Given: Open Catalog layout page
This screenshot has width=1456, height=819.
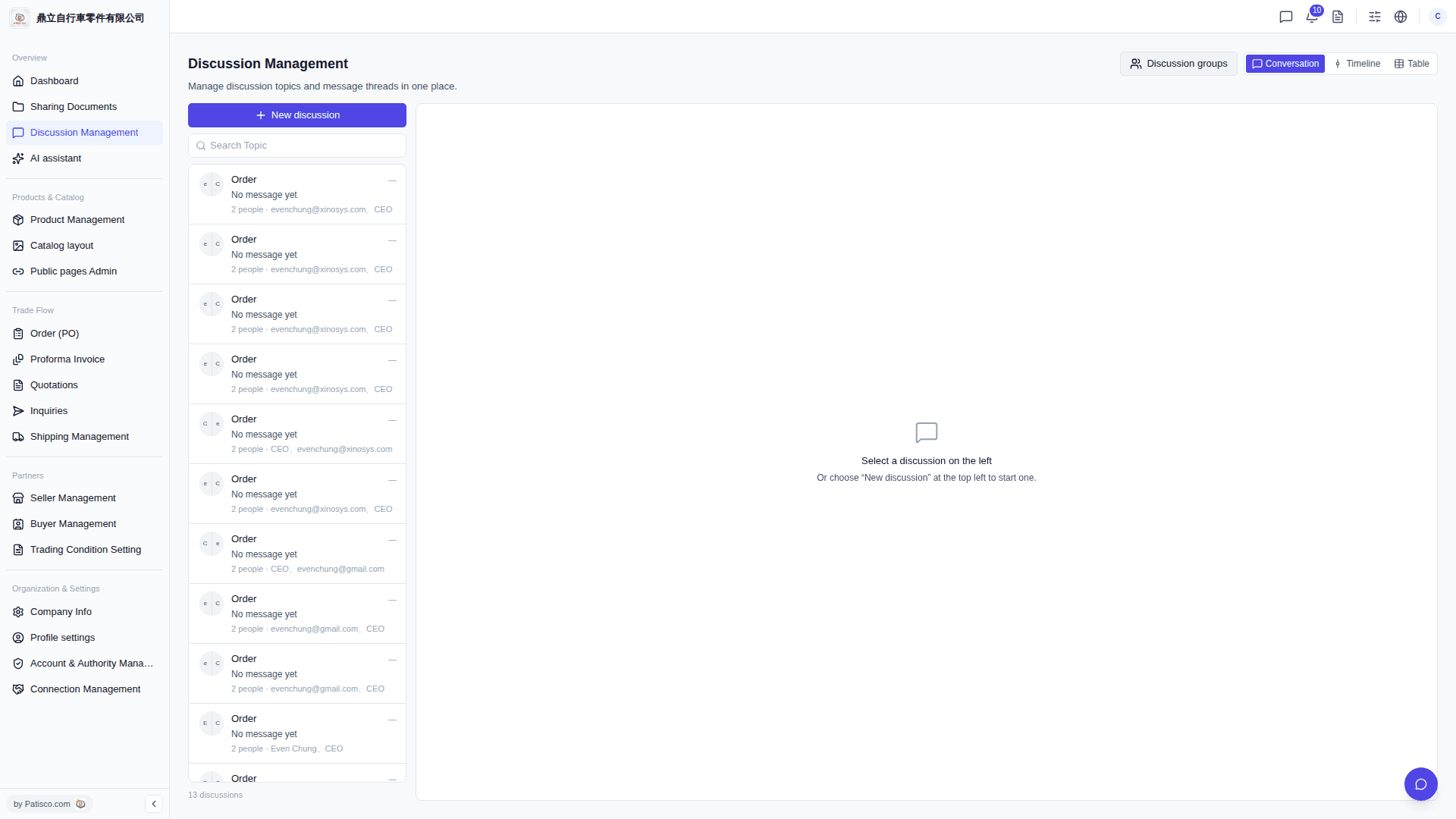Looking at the screenshot, I should click(x=84, y=246).
